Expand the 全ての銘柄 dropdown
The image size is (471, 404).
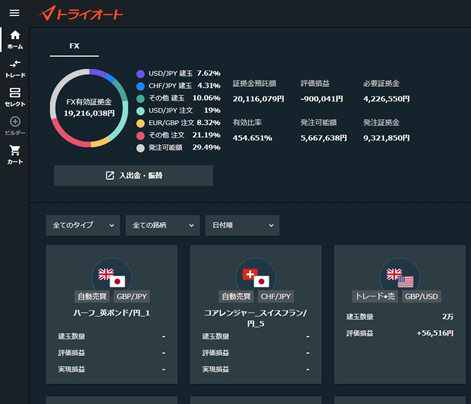(162, 225)
